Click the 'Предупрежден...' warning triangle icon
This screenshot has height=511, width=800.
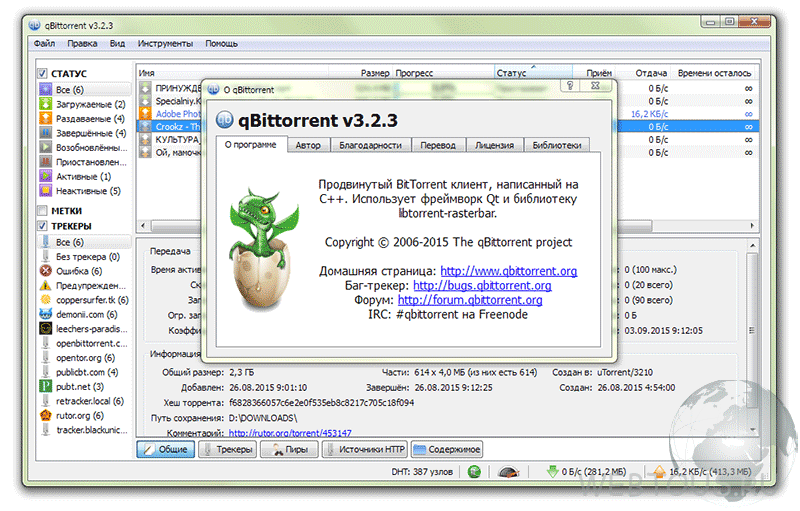pos(45,286)
